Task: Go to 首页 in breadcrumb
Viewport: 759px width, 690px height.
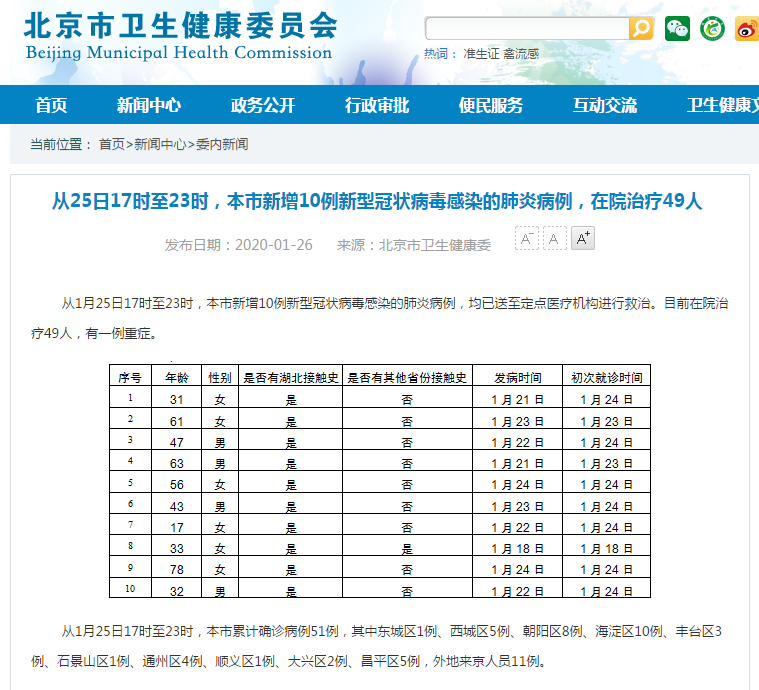Action: pos(112,144)
